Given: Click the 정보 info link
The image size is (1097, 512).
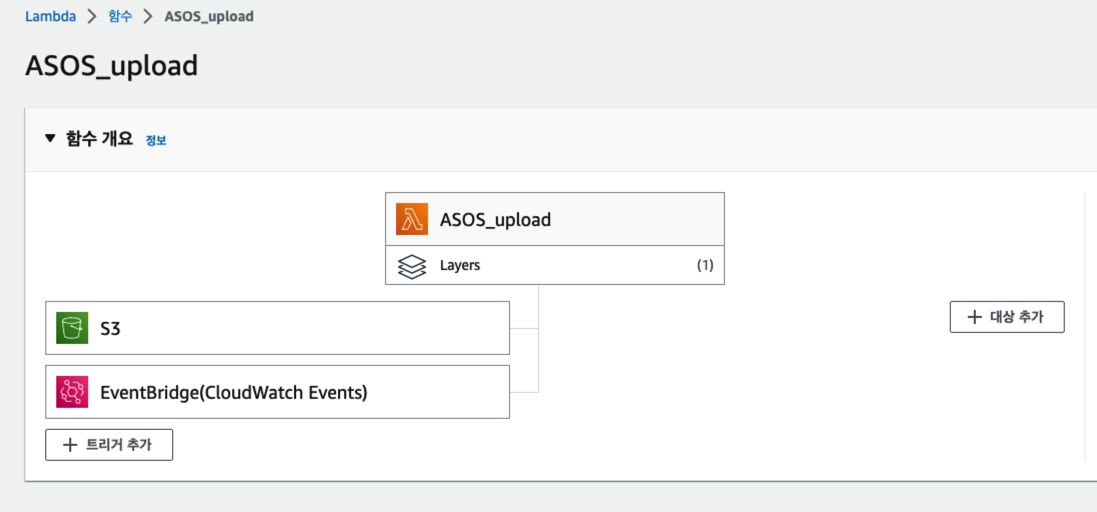Looking at the screenshot, I should pos(156,140).
